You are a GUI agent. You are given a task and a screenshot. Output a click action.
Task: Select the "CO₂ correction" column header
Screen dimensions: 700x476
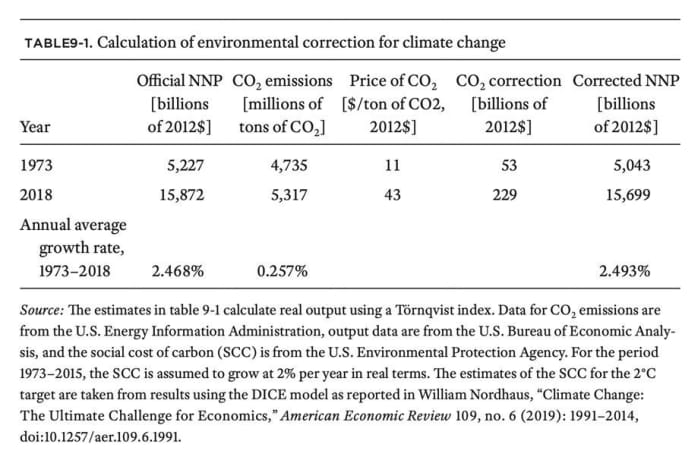(x=508, y=80)
